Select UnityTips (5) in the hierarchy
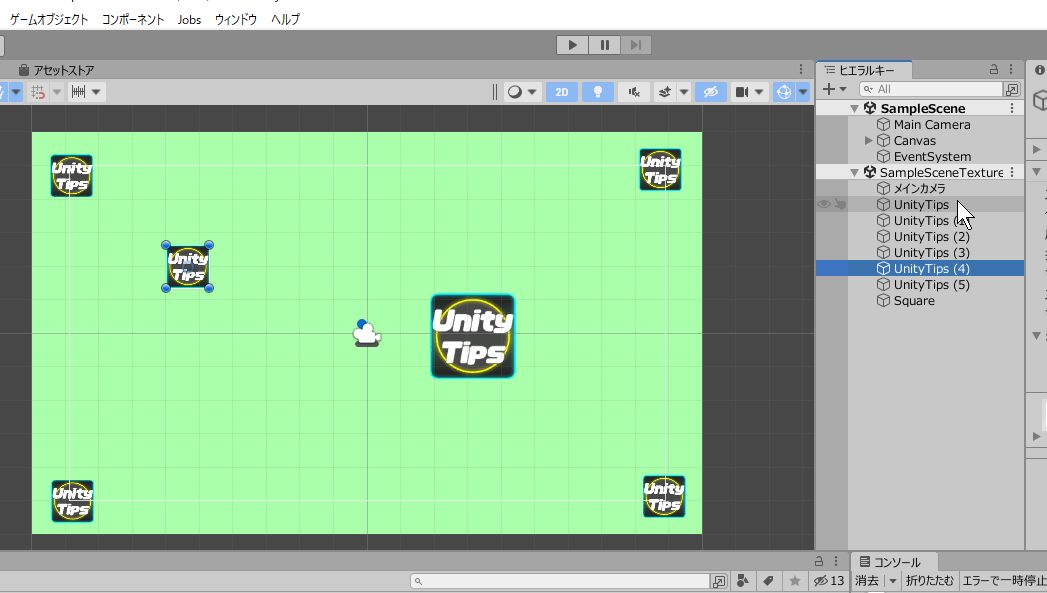This screenshot has height=593, width=1047. click(x=931, y=285)
